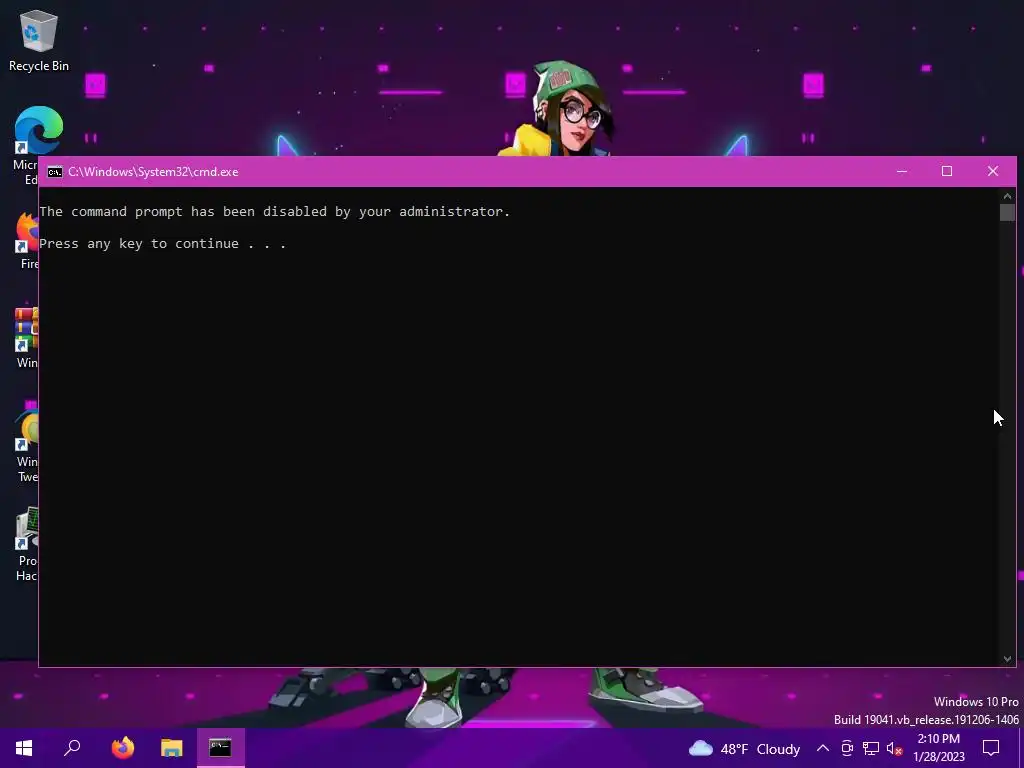This screenshot has width=1024, height=768.
Task: Open the Windows Start menu
Action: coord(24,748)
